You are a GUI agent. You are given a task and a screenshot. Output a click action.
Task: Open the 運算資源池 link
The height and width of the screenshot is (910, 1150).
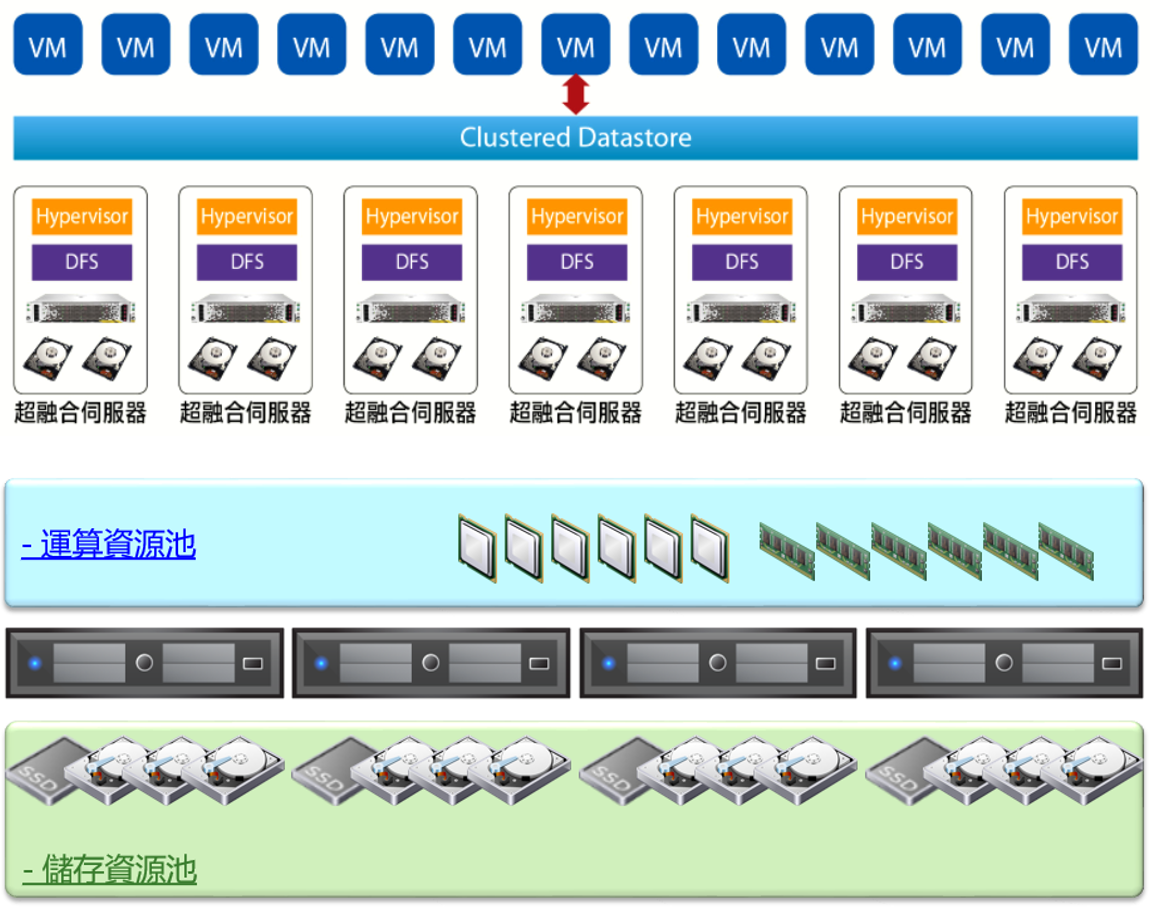109,544
